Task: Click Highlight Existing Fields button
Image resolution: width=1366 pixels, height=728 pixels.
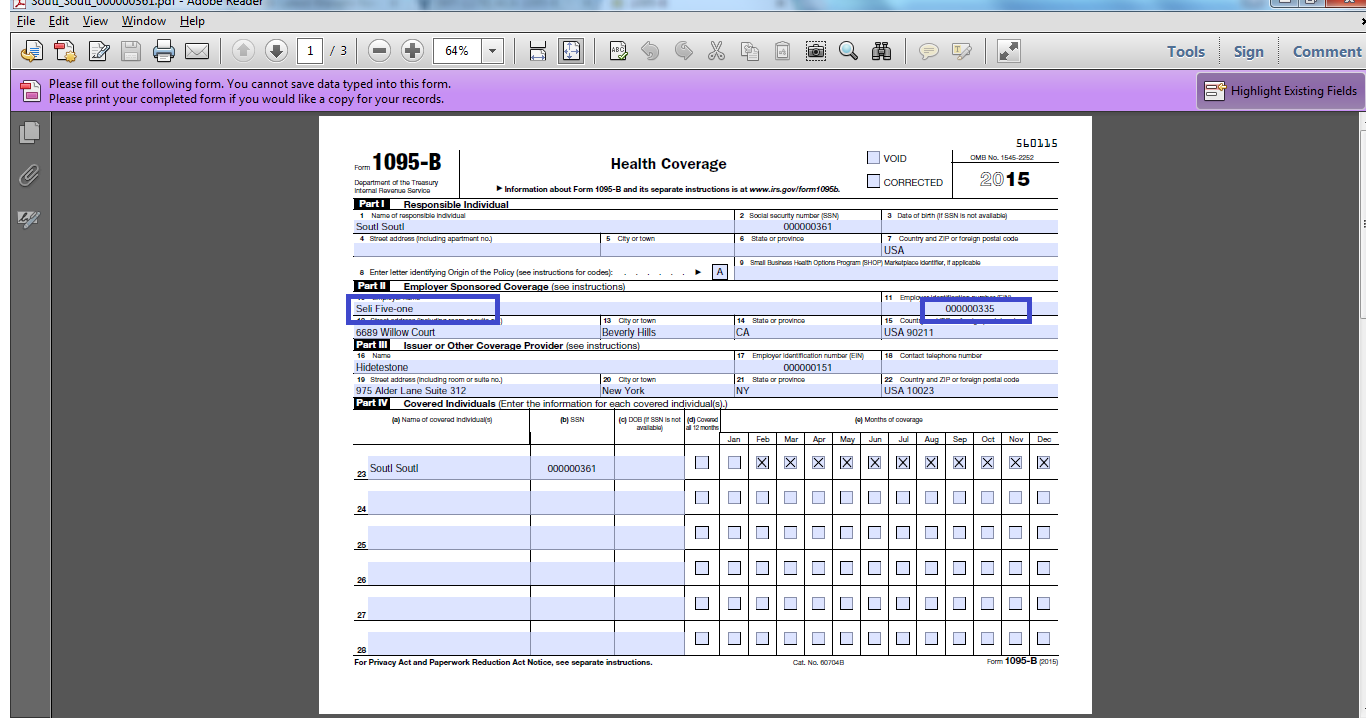Action: [x=1281, y=91]
